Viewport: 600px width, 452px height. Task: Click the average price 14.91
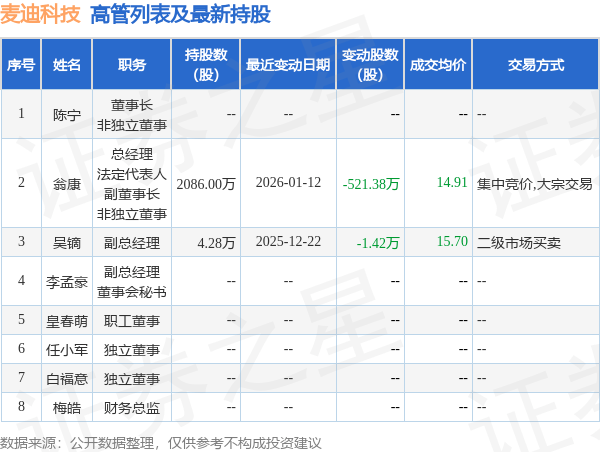pyautogui.click(x=452, y=183)
